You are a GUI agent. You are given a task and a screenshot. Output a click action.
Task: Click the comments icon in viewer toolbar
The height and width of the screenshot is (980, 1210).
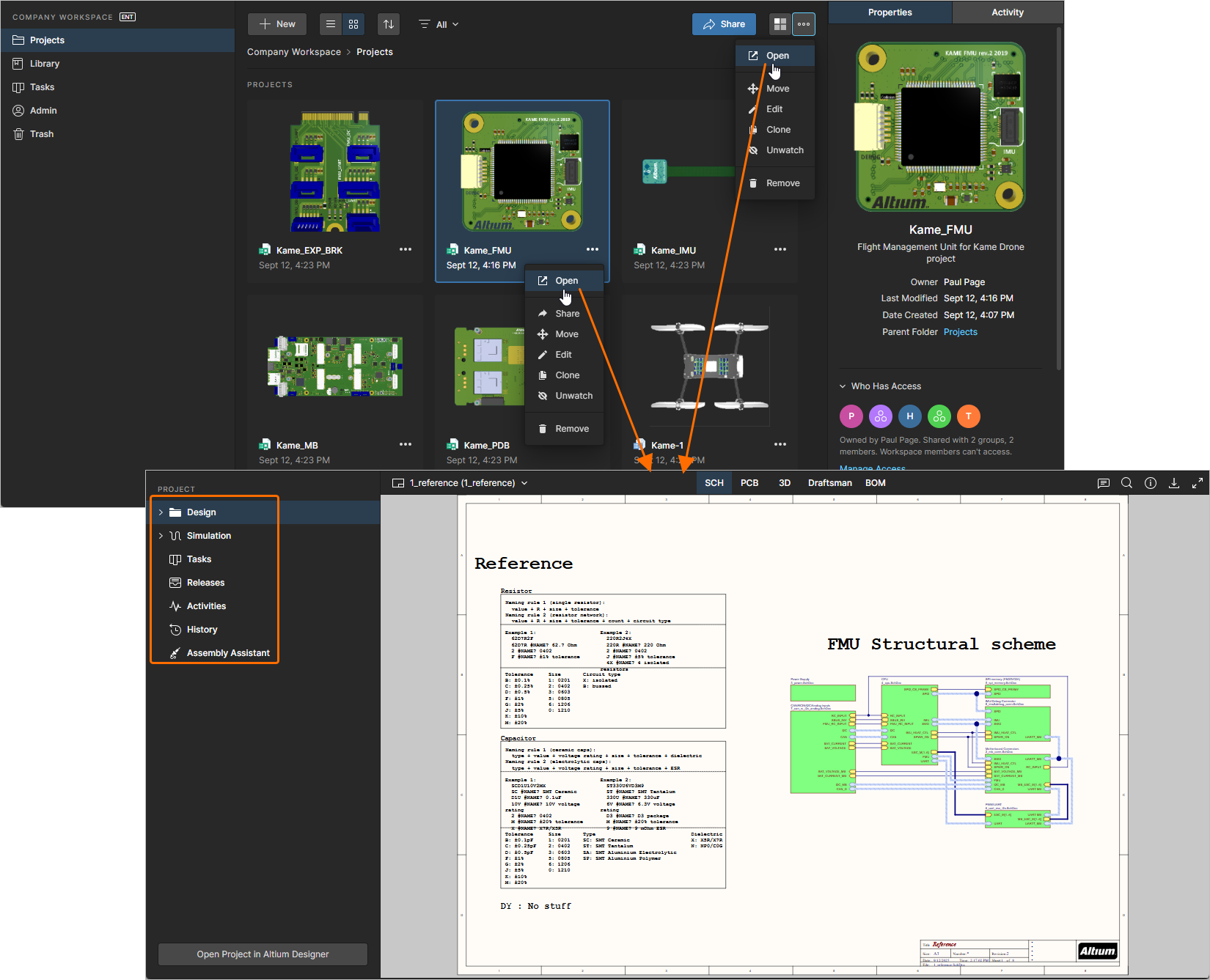[x=1103, y=483]
